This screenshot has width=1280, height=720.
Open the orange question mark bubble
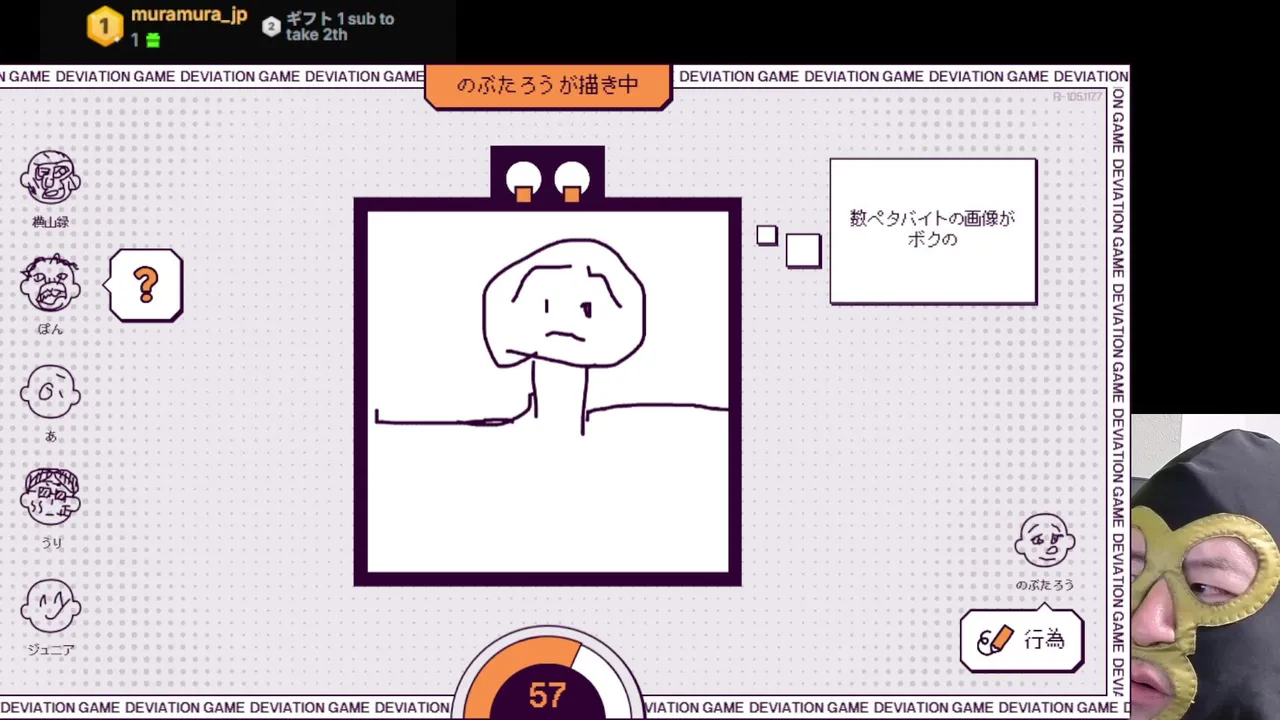click(146, 286)
